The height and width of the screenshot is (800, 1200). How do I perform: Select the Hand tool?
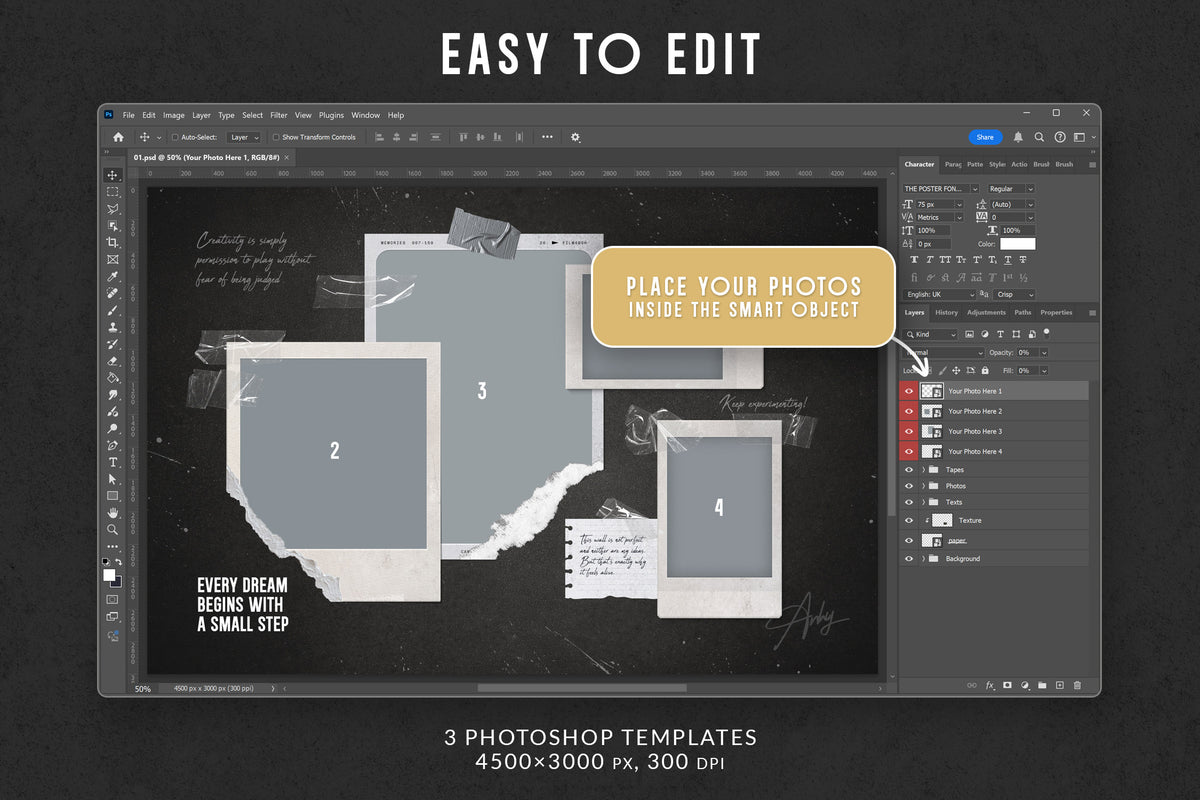pyautogui.click(x=113, y=513)
